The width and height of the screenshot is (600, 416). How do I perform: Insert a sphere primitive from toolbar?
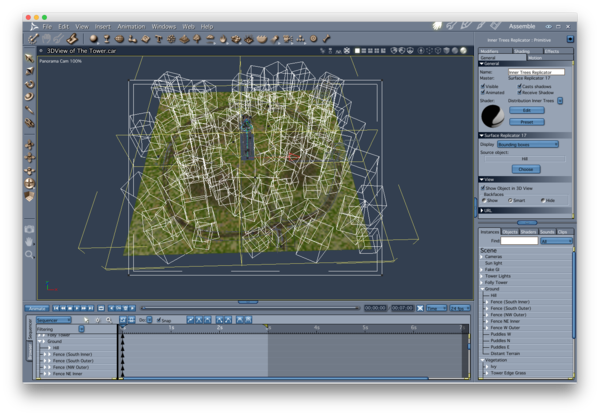[x=93, y=39]
